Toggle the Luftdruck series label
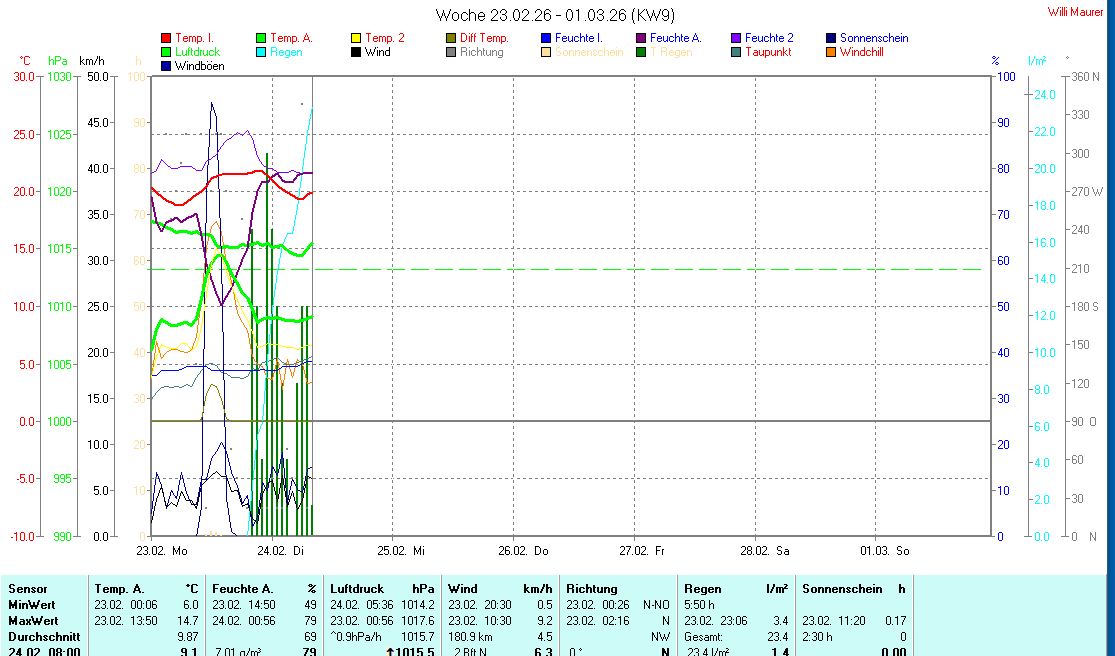This screenshot has height=656, width=1115. point(198,52)
